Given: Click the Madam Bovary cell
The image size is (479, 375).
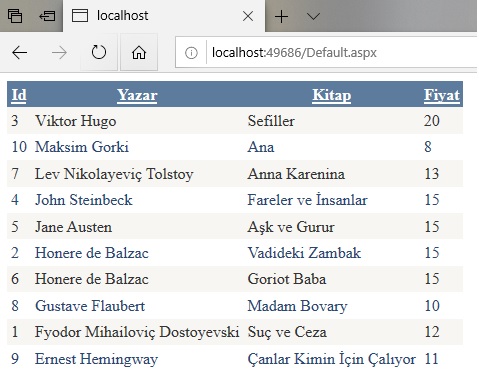Looking at the screenshot, I should [297, 306].
